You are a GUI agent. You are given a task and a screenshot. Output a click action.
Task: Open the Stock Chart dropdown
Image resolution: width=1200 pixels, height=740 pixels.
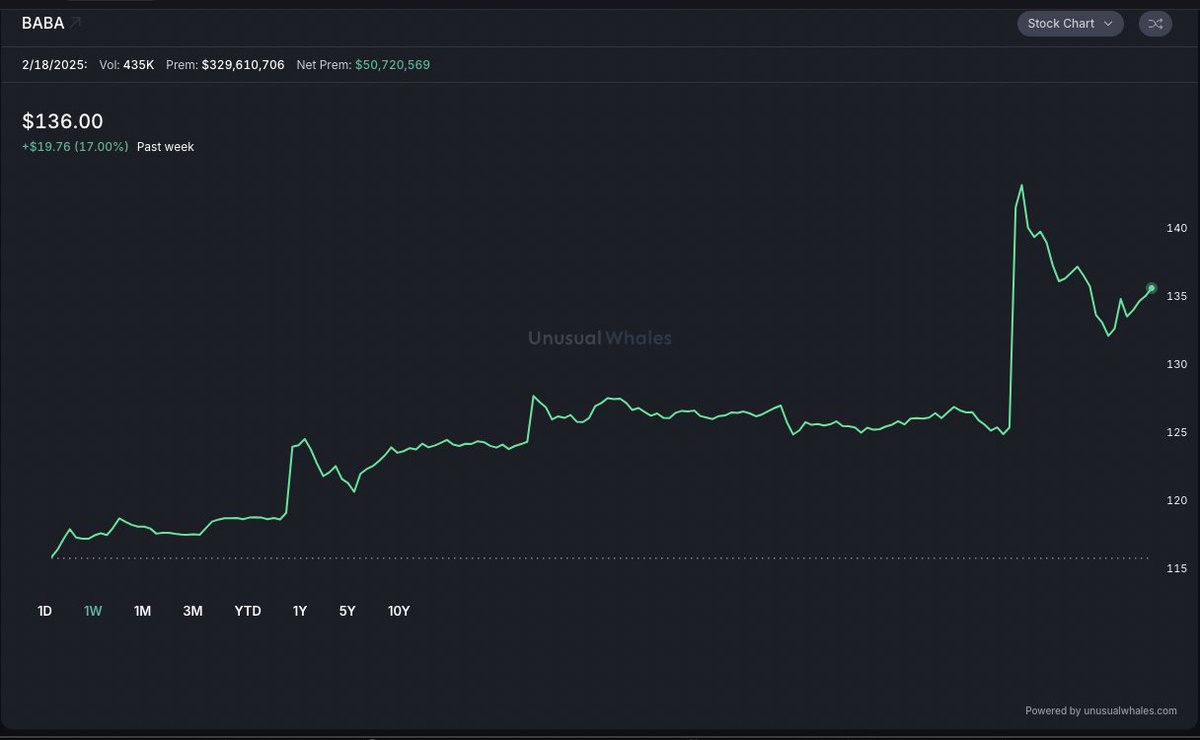pos(1070,23)
